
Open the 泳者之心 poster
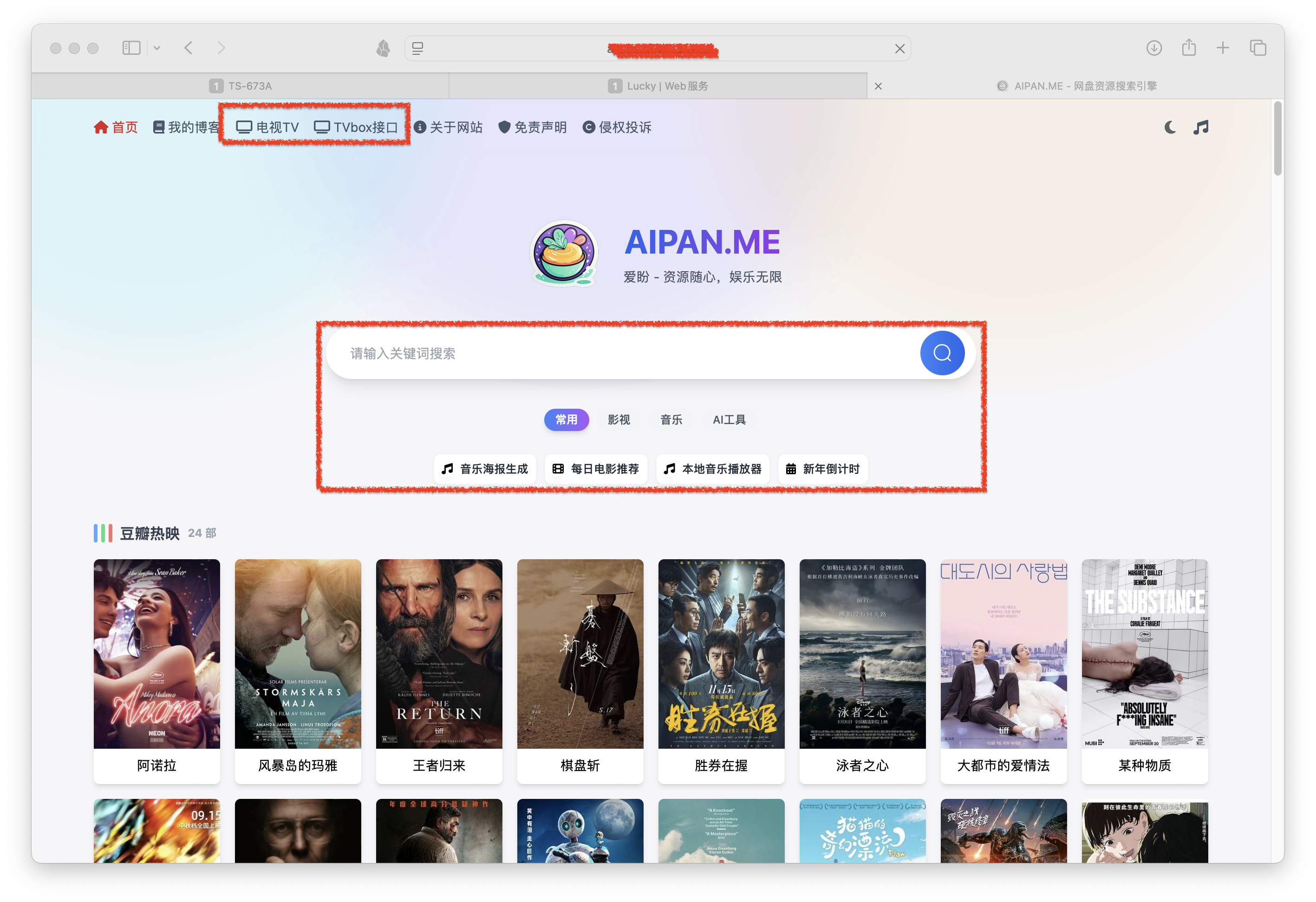[862, 654]
